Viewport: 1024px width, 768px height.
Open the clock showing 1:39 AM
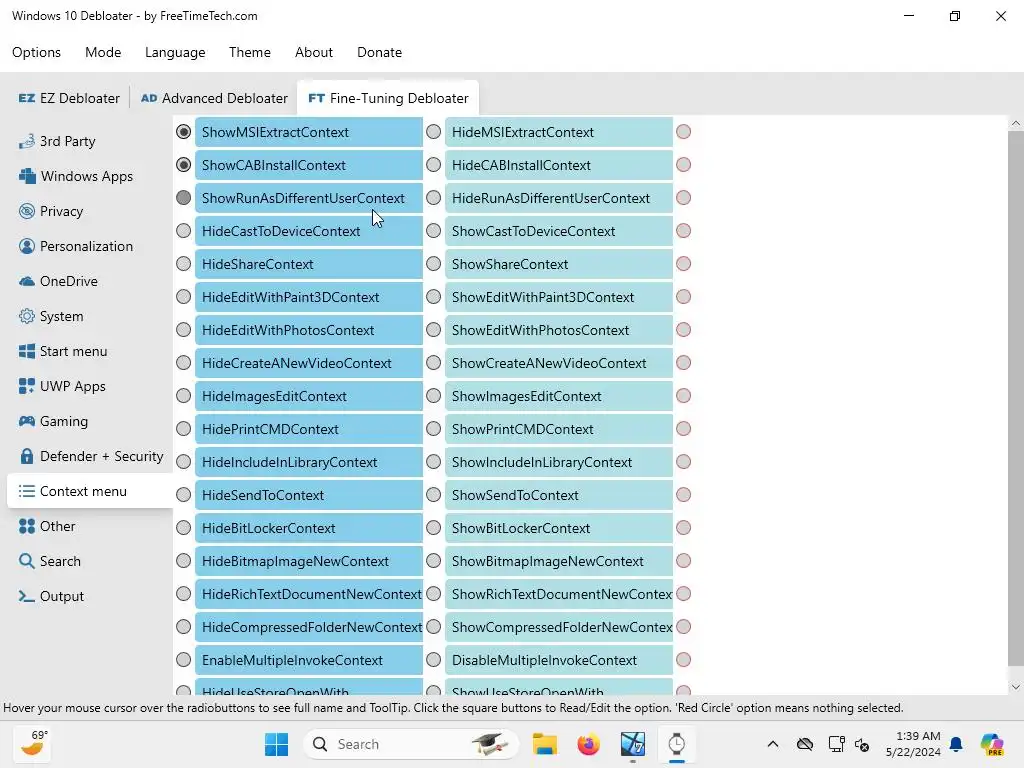913,744
